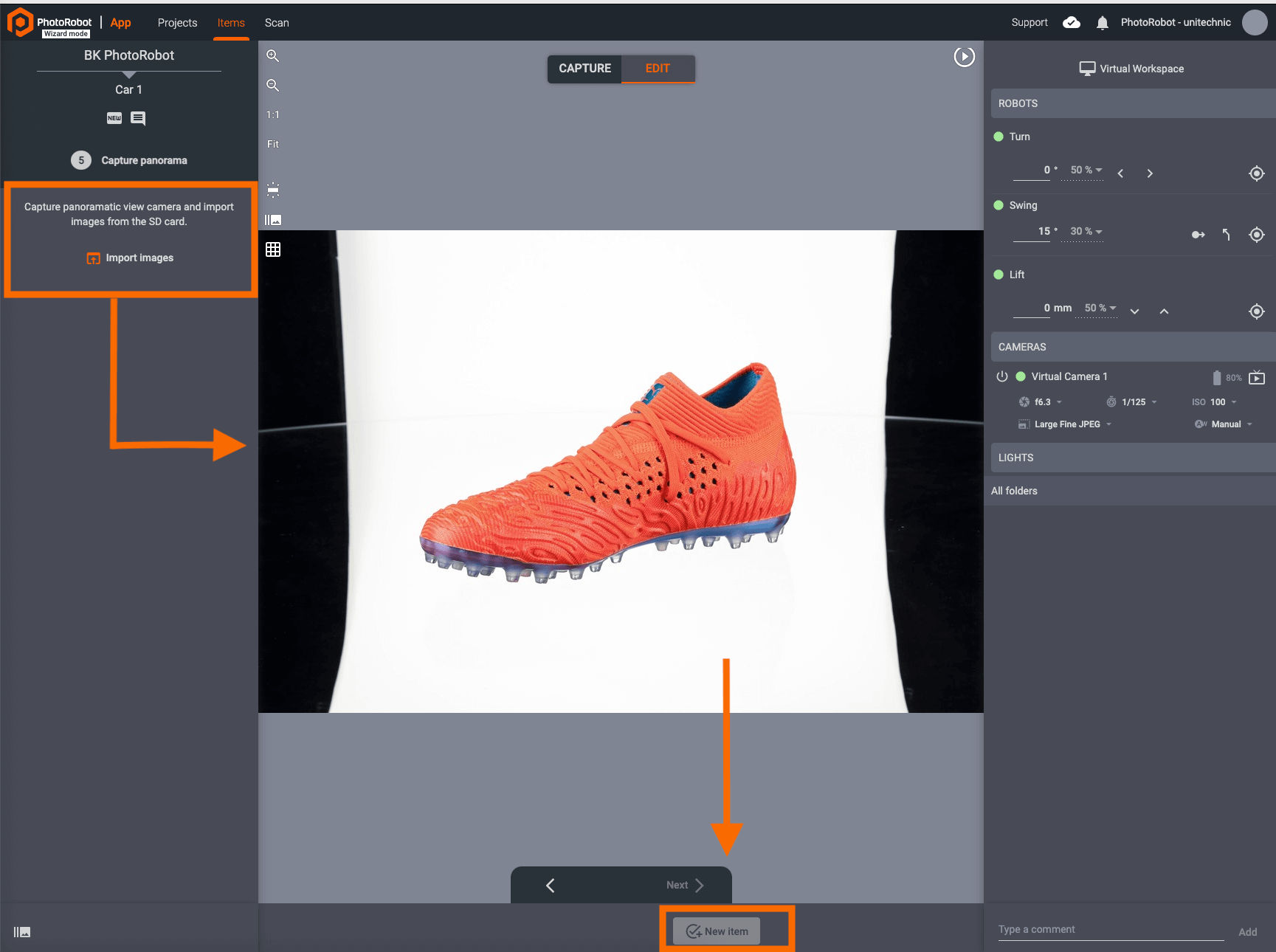Click the cloud sync status icon
The height and width of the screenshot is (952, 1276).
pyautogui.click(x=1071, y=23)
